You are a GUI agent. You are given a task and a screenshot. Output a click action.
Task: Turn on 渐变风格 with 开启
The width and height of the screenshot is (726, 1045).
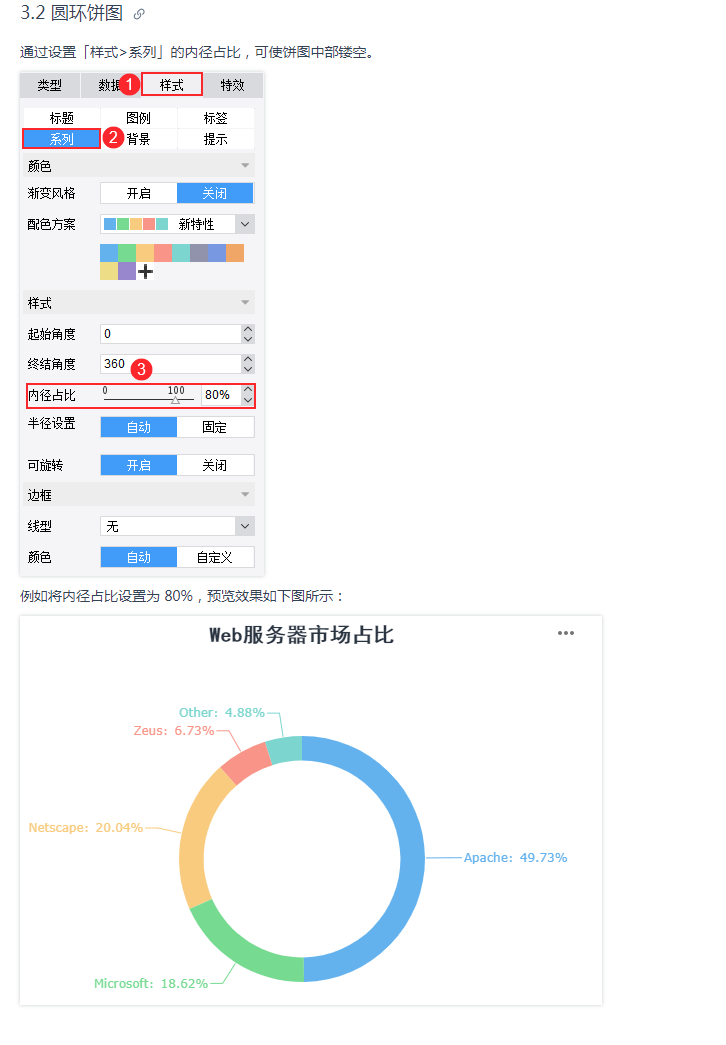coord(139,193)
